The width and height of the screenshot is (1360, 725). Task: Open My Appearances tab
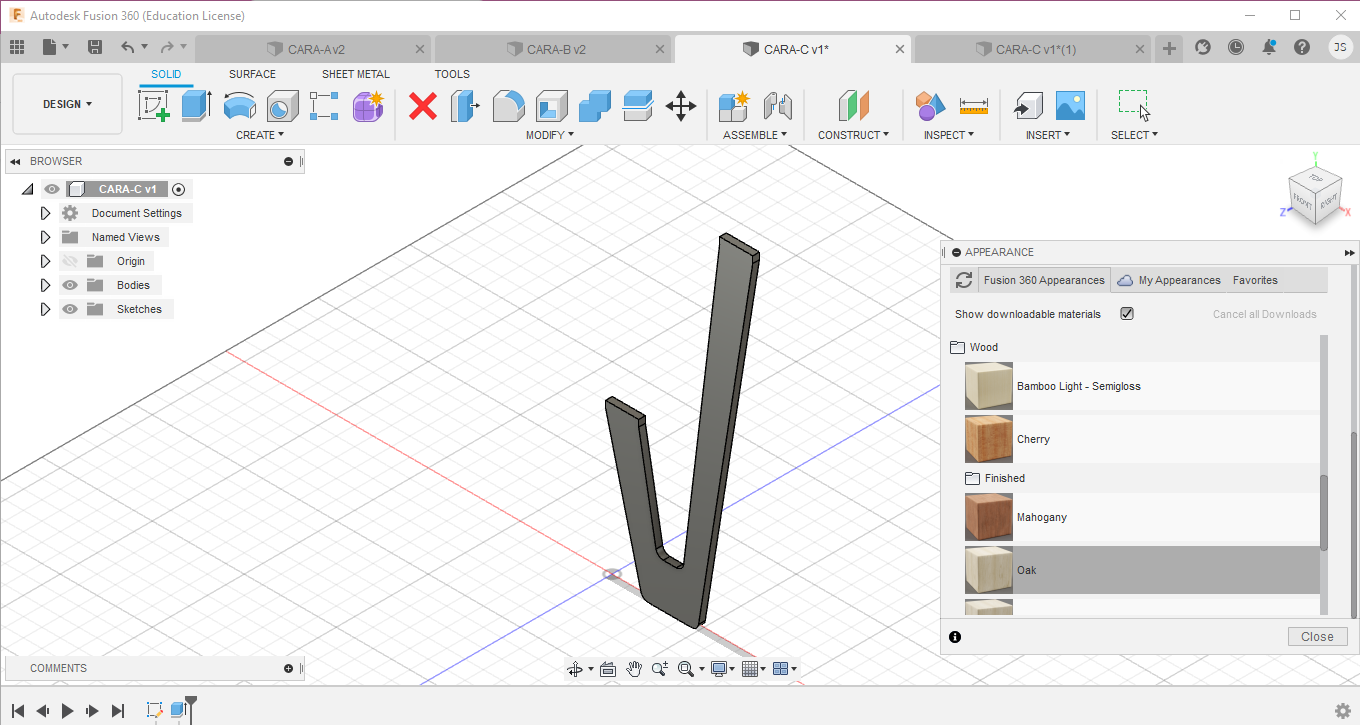(1169, 280)
